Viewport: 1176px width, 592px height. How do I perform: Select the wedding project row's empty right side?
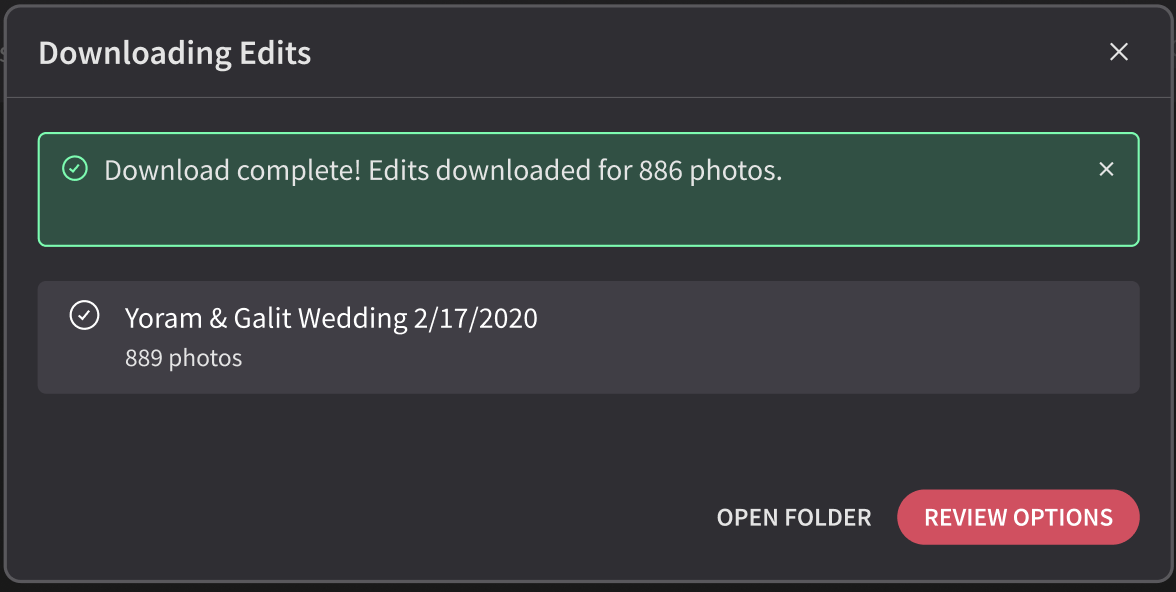click(x=862, y=338)
